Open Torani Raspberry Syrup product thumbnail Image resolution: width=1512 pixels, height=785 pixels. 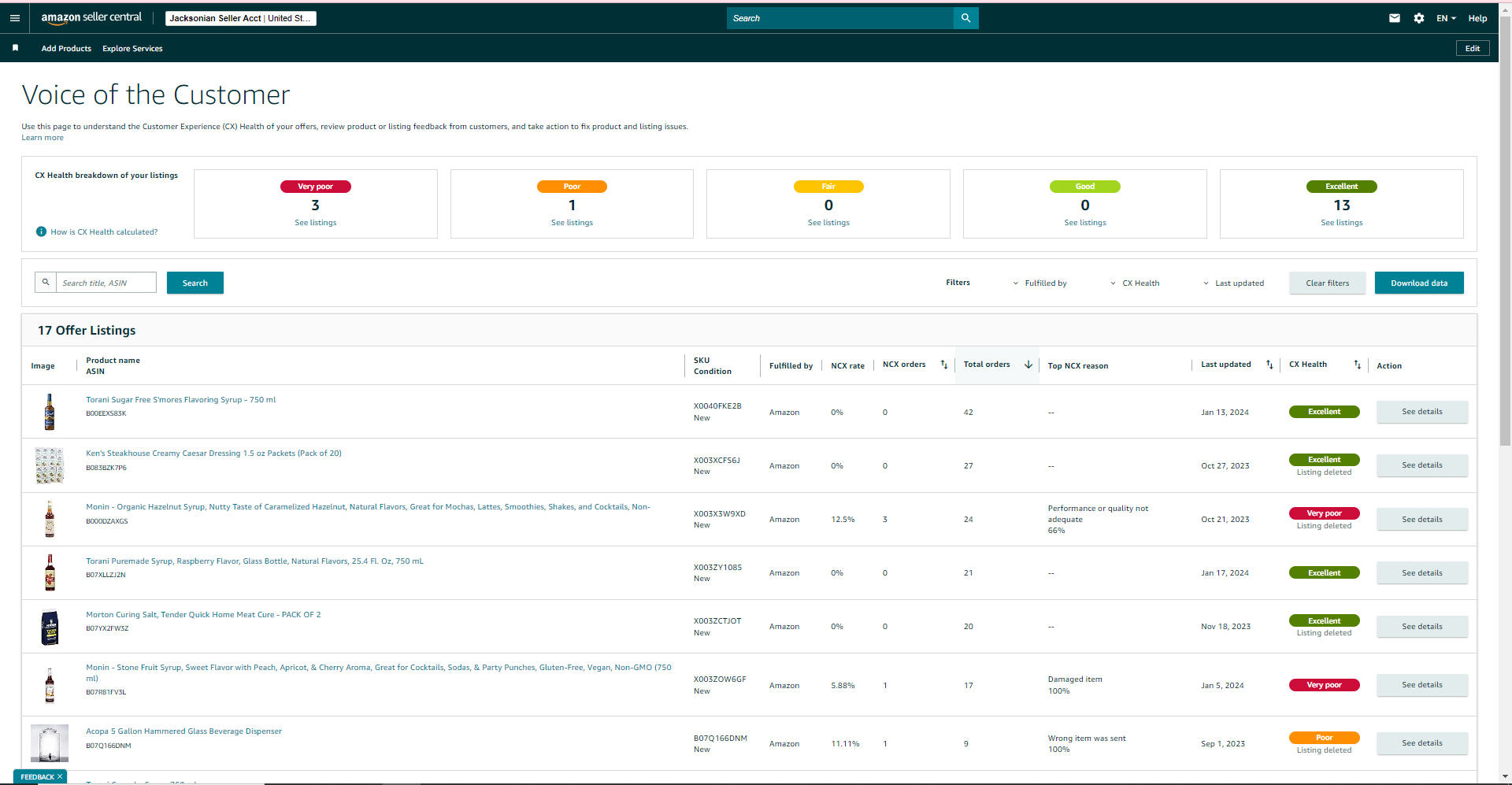click(x=50, y=572)
